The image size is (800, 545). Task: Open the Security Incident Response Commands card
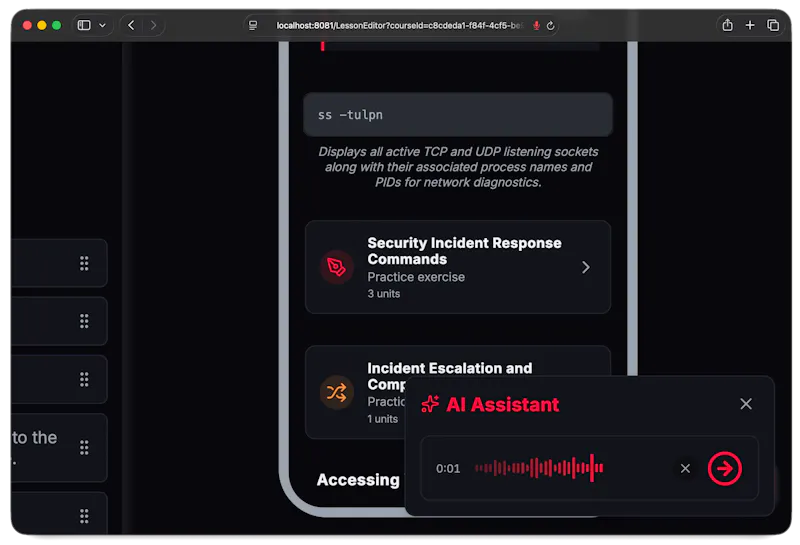(x=458, y=267)
